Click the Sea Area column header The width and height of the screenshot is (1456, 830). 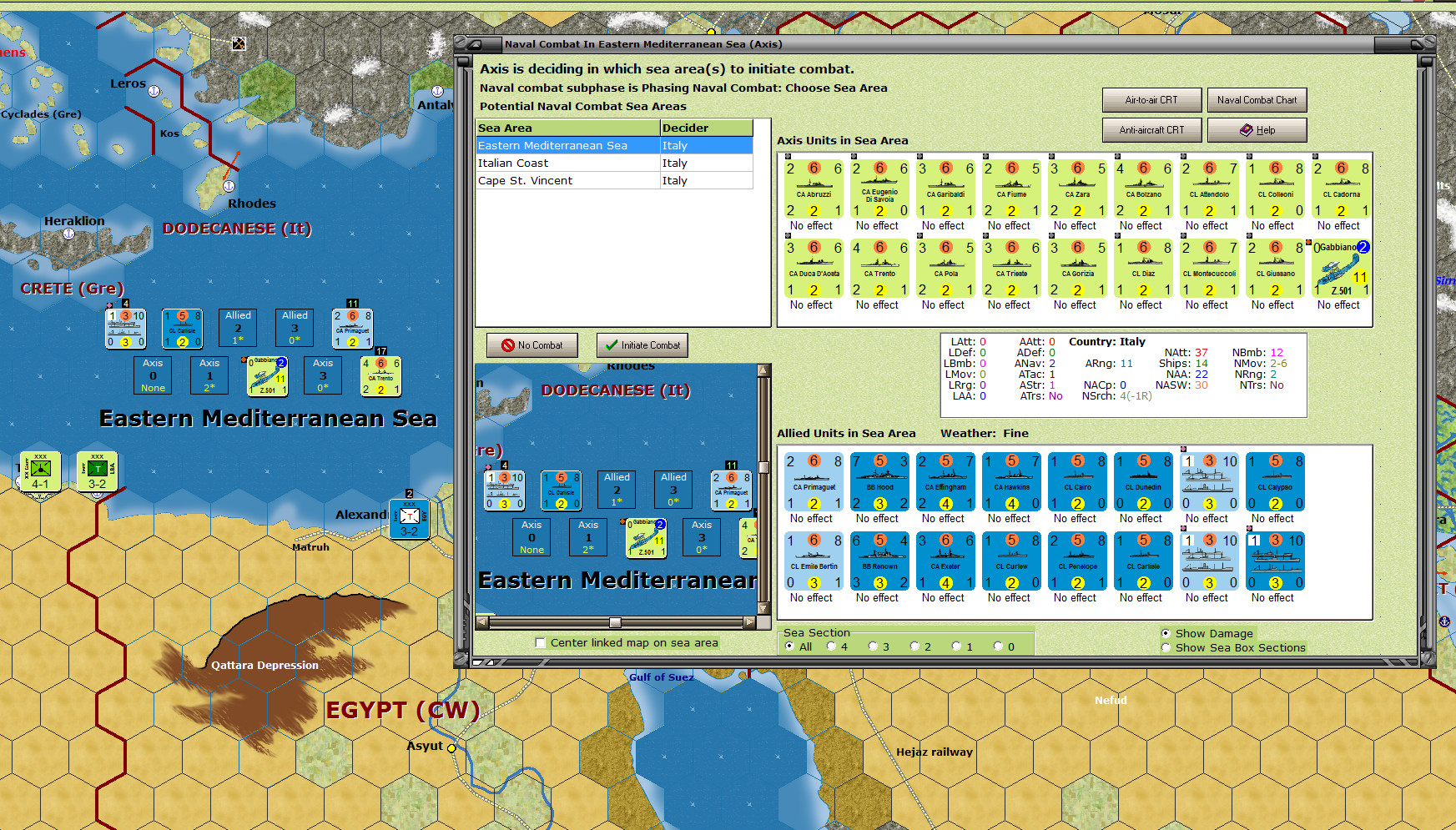click(x=568, y=128)
